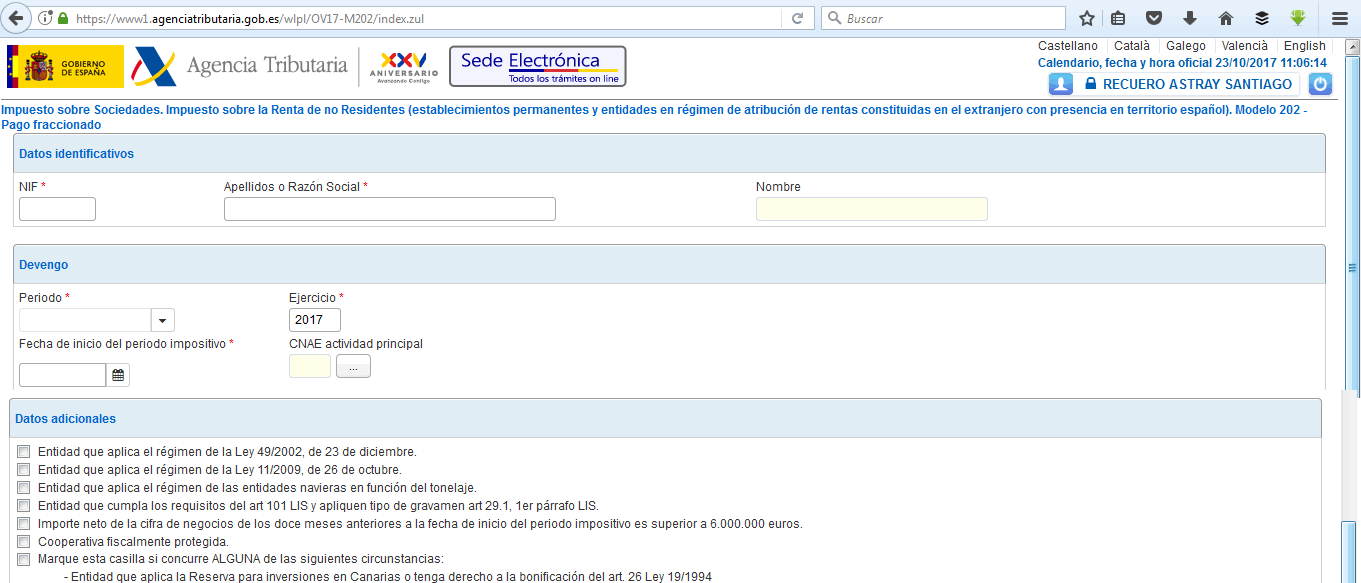Screen dimensions: 1361x583
Task: Switch language to Català
Action: pos(1131,46)
